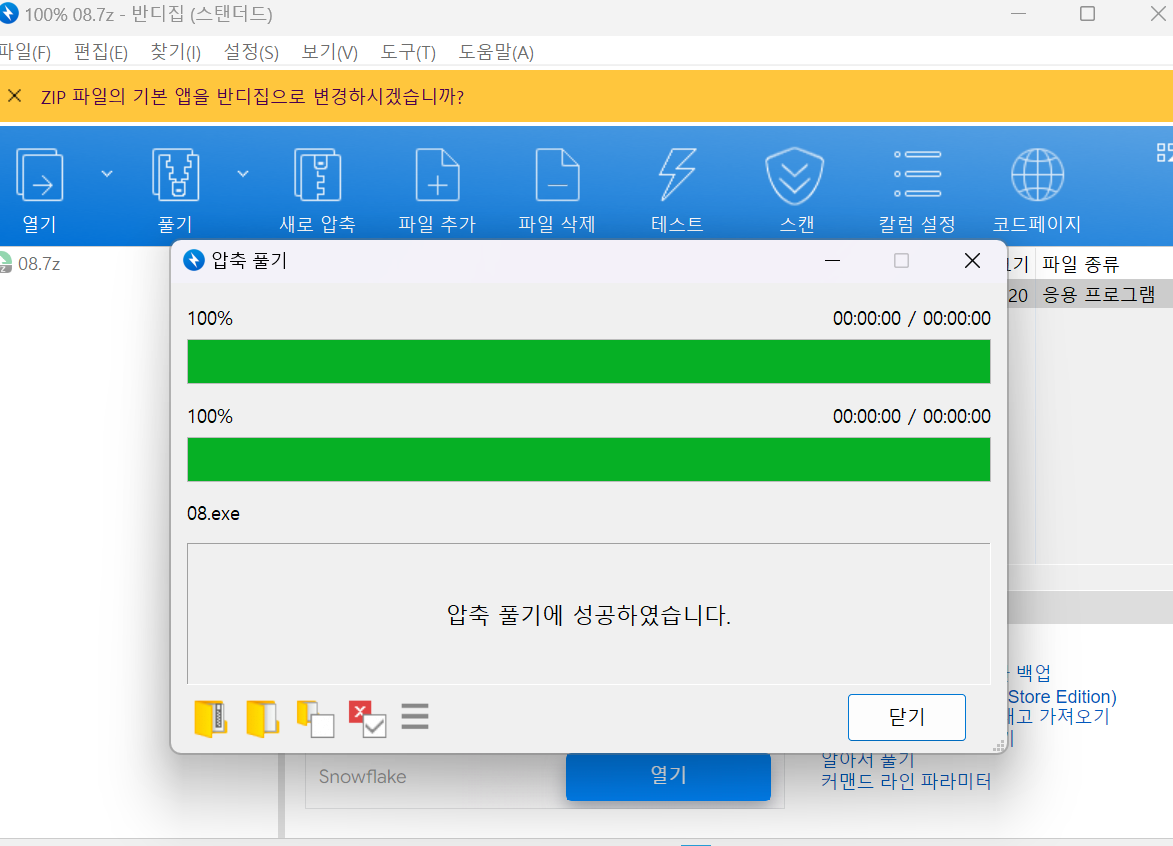
Task: Click the 파일 추가 toolbar icon
Action: [437, 176]
